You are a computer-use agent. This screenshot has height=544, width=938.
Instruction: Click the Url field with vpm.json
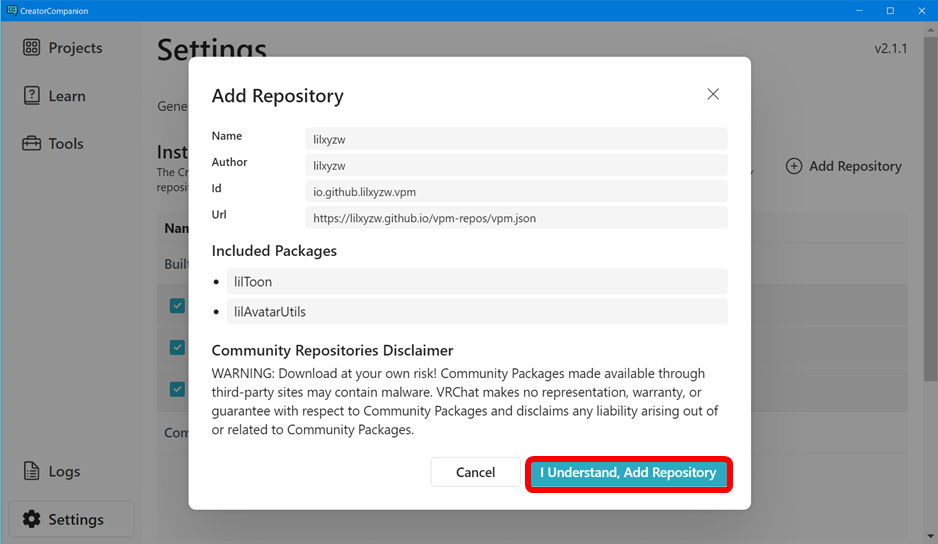click(516, 217)
